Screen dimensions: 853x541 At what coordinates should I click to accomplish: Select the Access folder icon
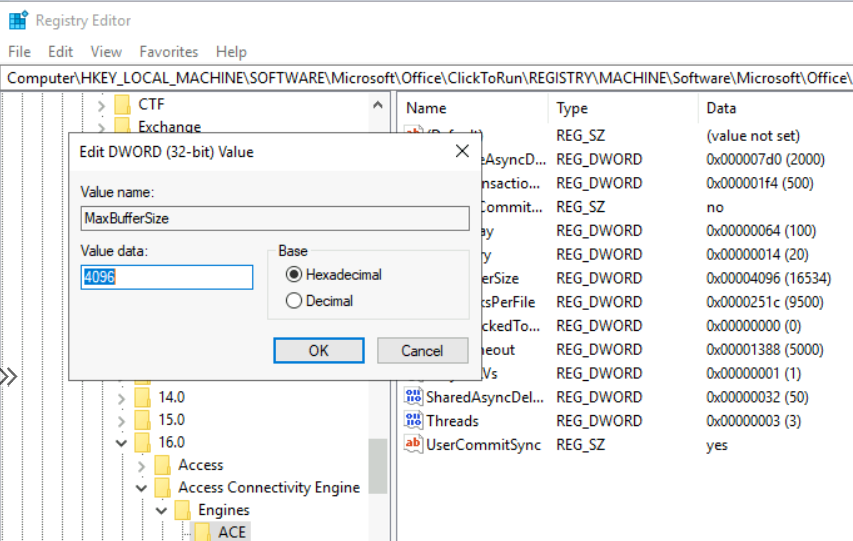pos(163,465)
